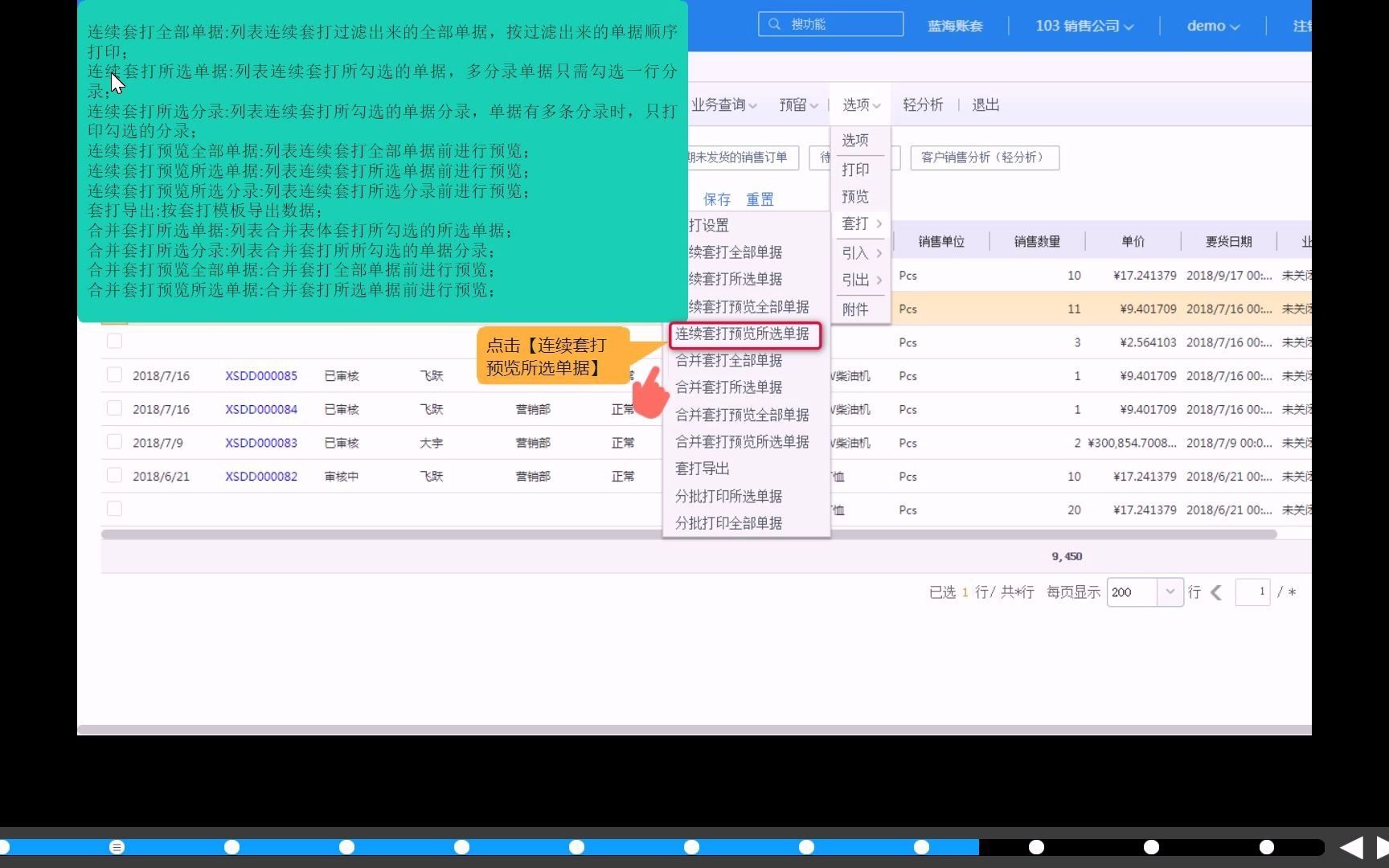Click the current timeline marker with list icon
This screenshot has height=868, width=1389.
point(117,847)
